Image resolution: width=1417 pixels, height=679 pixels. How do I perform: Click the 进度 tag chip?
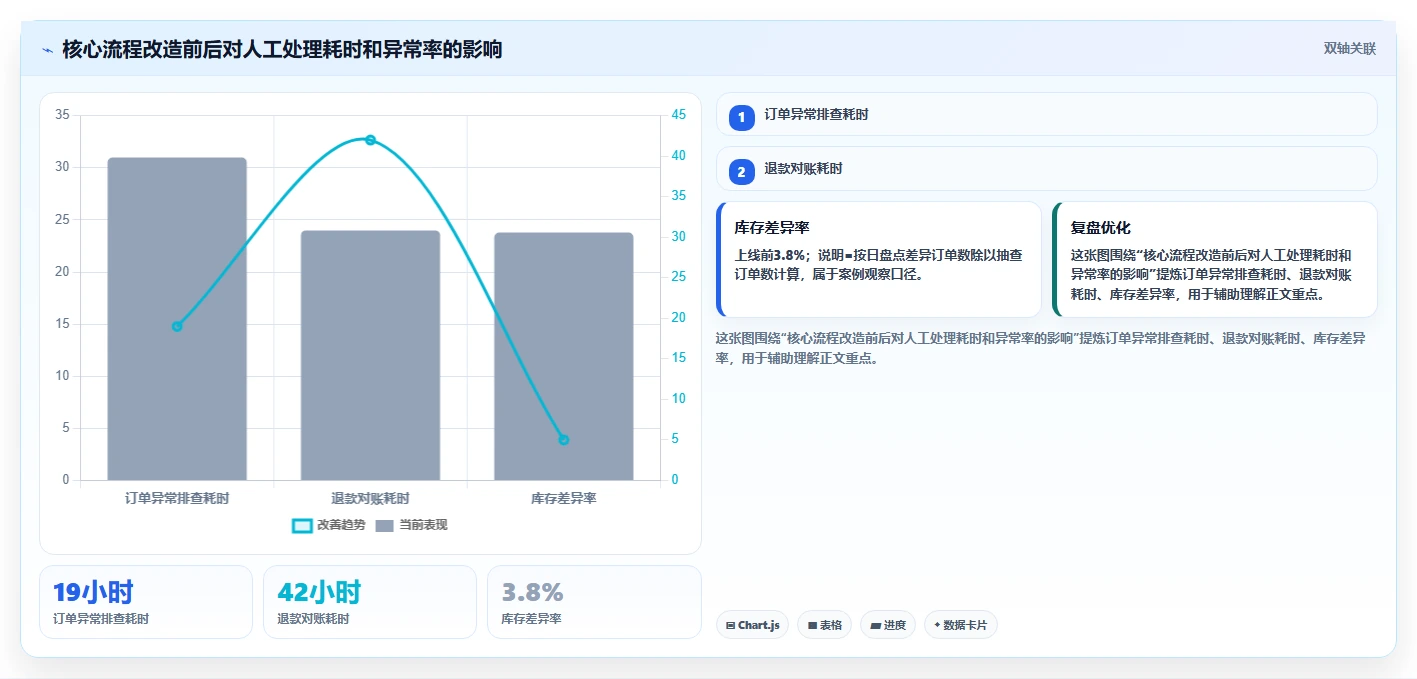click(888, 625)
